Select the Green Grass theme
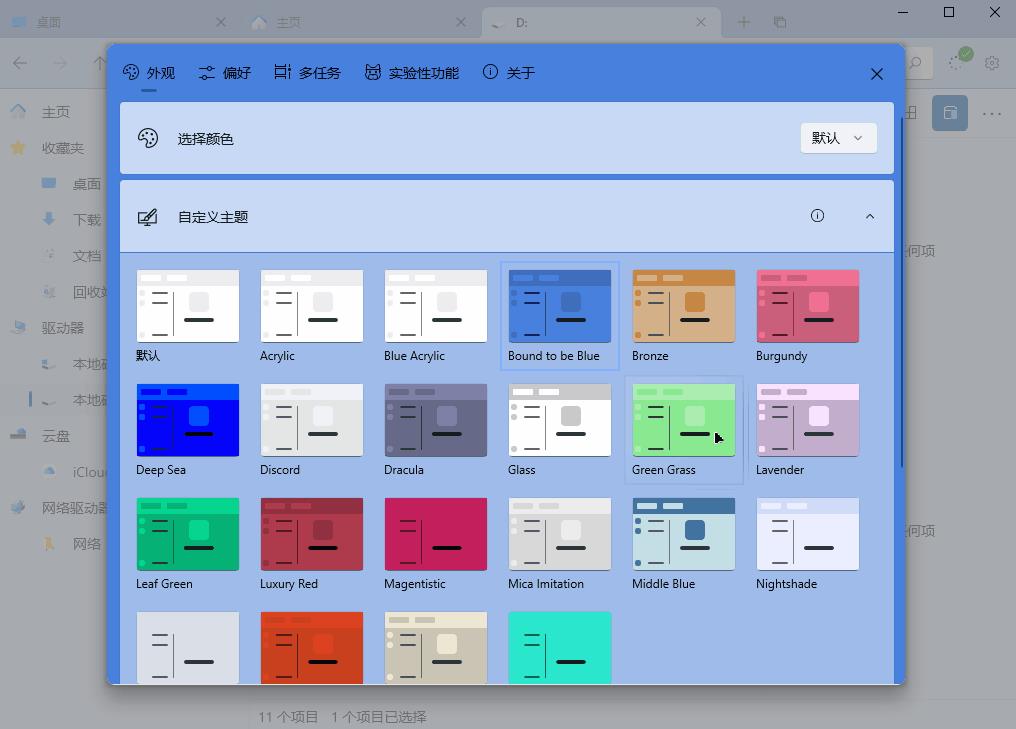Viewport: 1016px width, 729px height. [x=683, y=421]
